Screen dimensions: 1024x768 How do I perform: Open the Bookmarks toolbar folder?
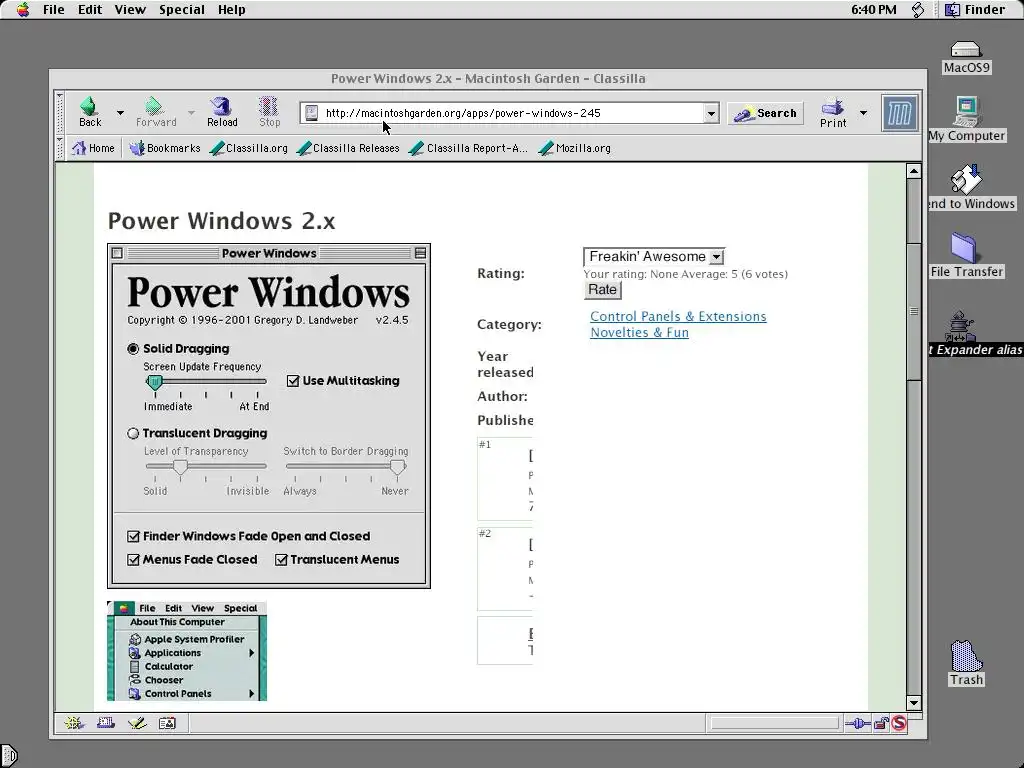(165, 148)
